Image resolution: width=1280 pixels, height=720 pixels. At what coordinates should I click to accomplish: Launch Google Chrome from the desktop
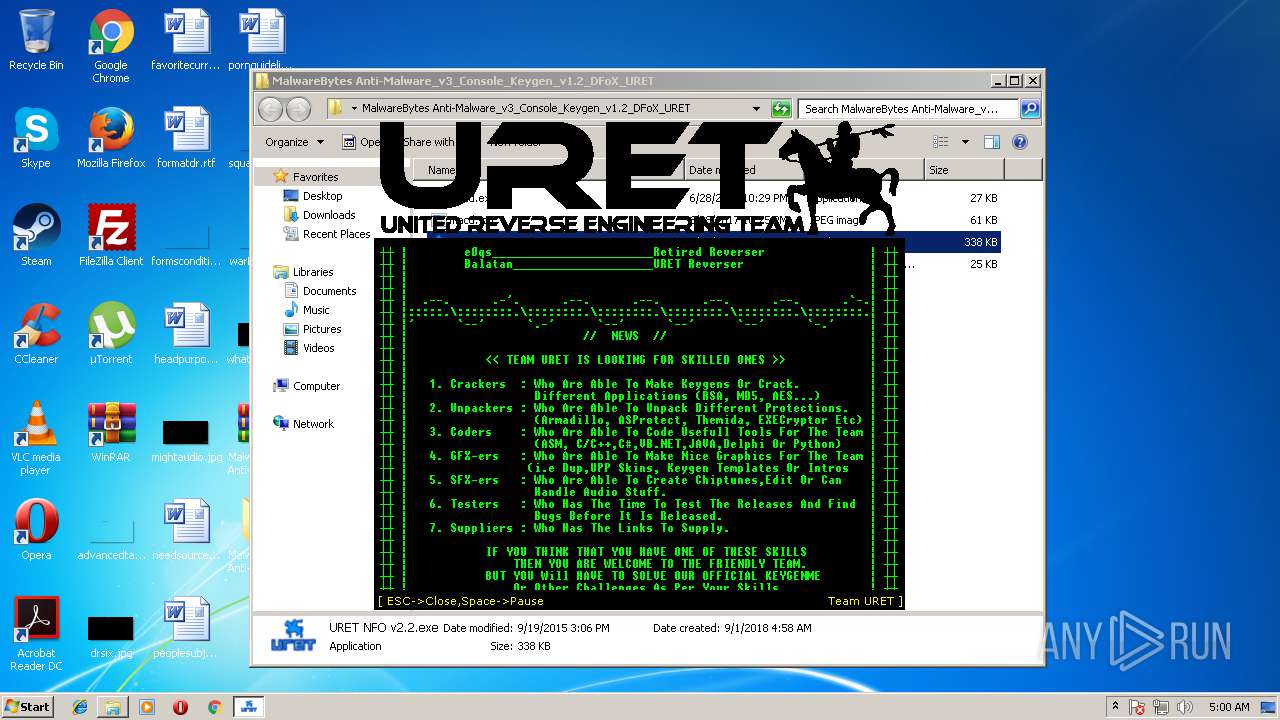pyautogui.click(x=111, y=46)
